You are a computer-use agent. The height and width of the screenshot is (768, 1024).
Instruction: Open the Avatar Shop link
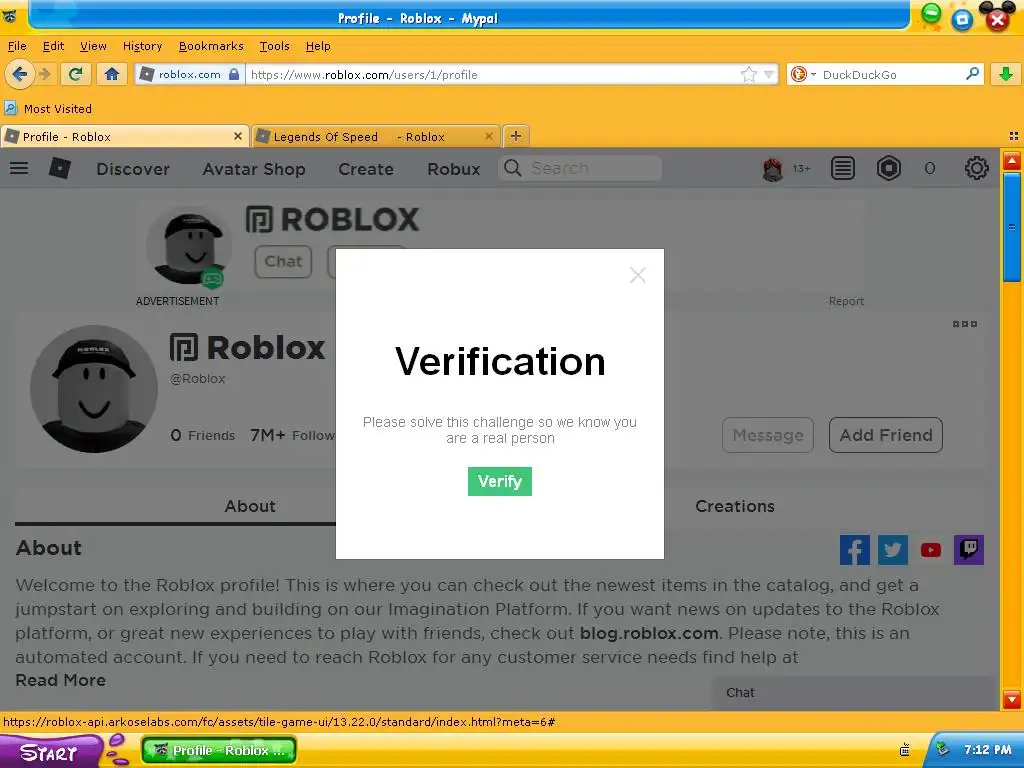tap(253, 169)
